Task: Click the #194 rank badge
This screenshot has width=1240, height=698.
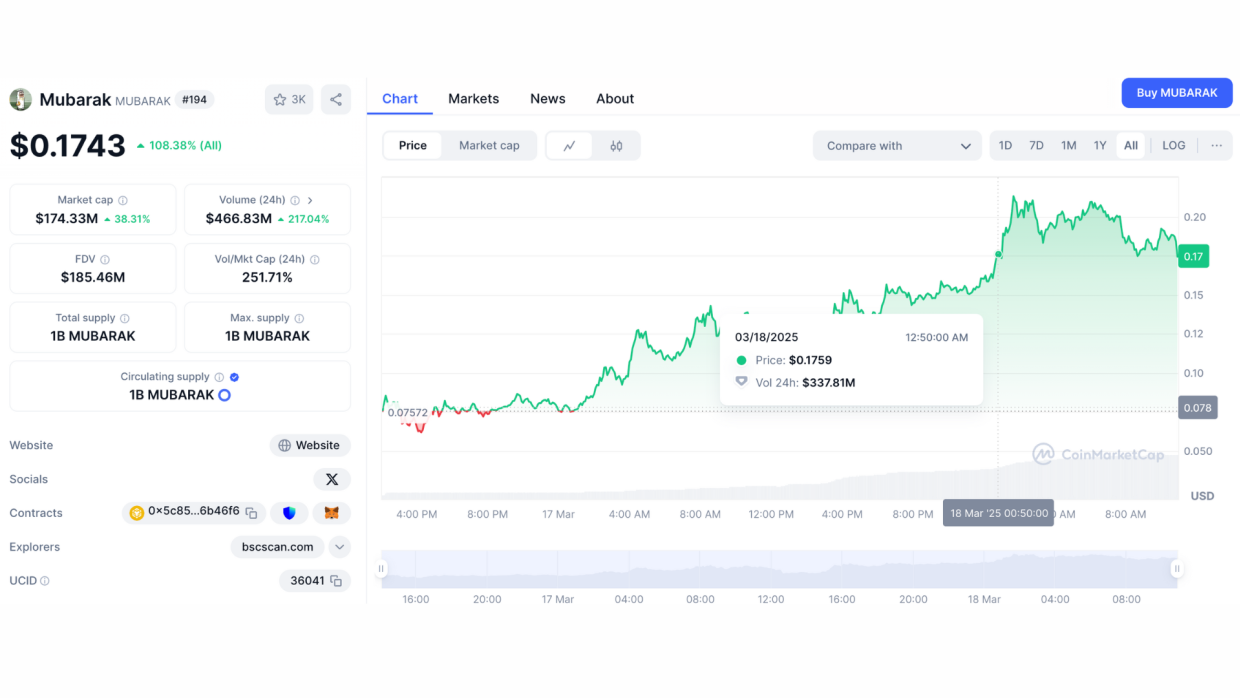Action: pos(195,100)
